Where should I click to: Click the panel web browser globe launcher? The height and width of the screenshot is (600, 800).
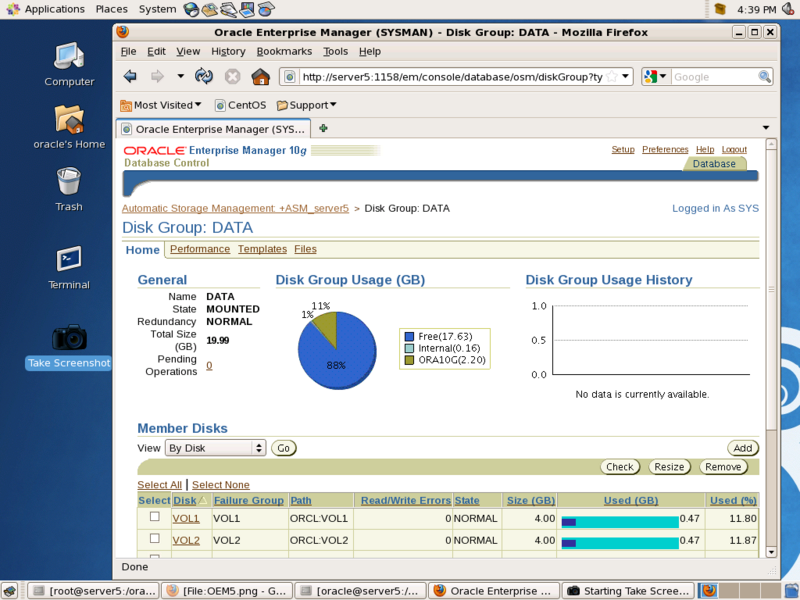coord(191,9)
